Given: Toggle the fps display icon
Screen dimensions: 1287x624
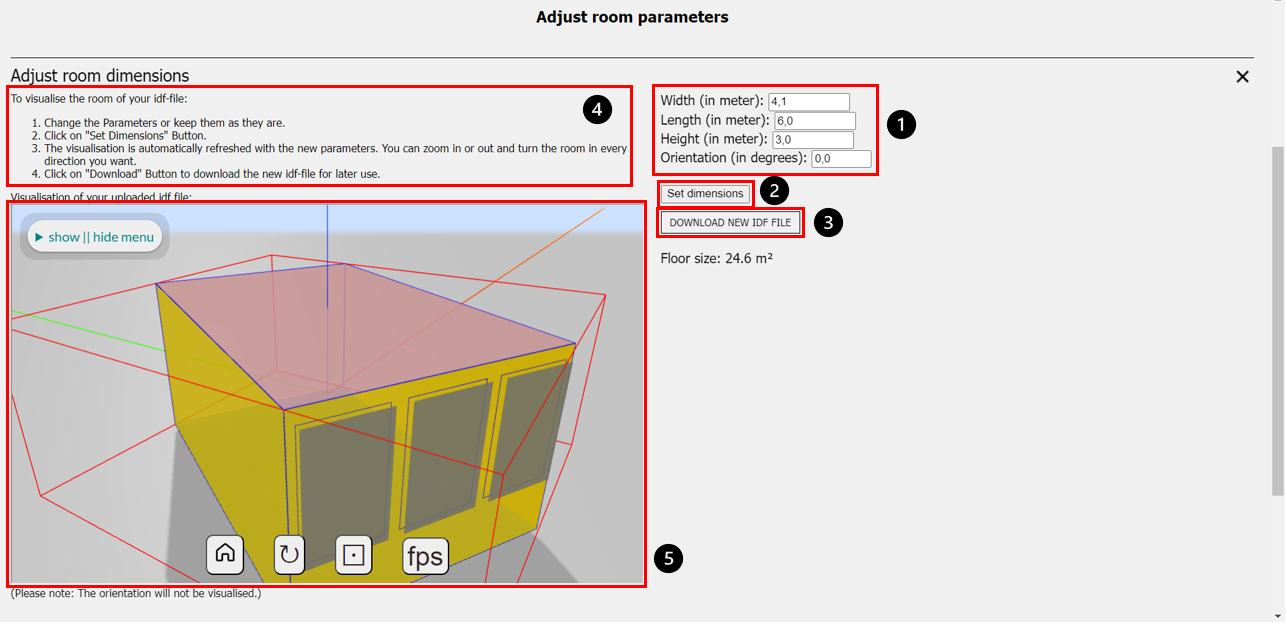Looking at the screenshot, I should click(x=425, y=556).
